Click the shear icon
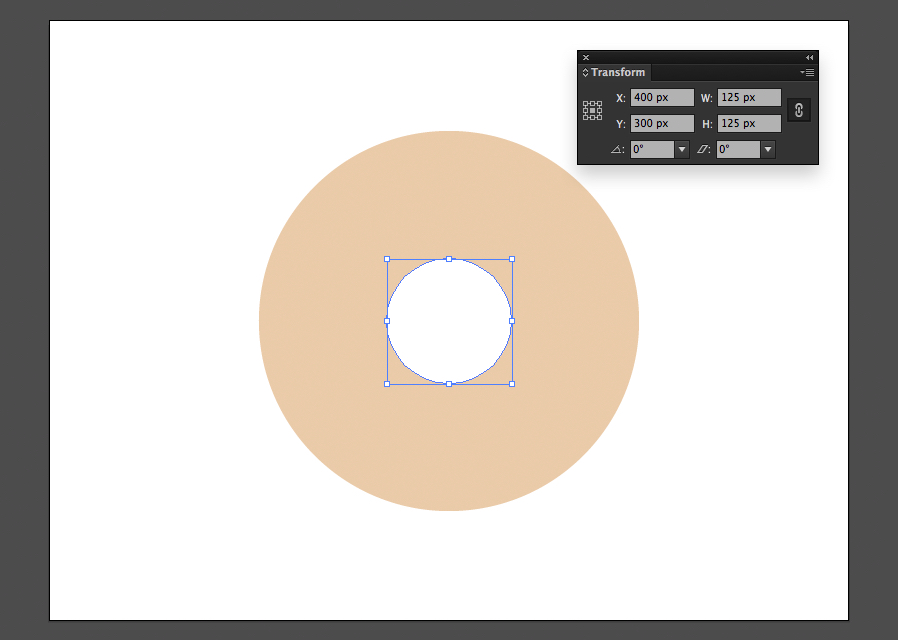This screenshot has width=898, height=640. click(703, 149)
